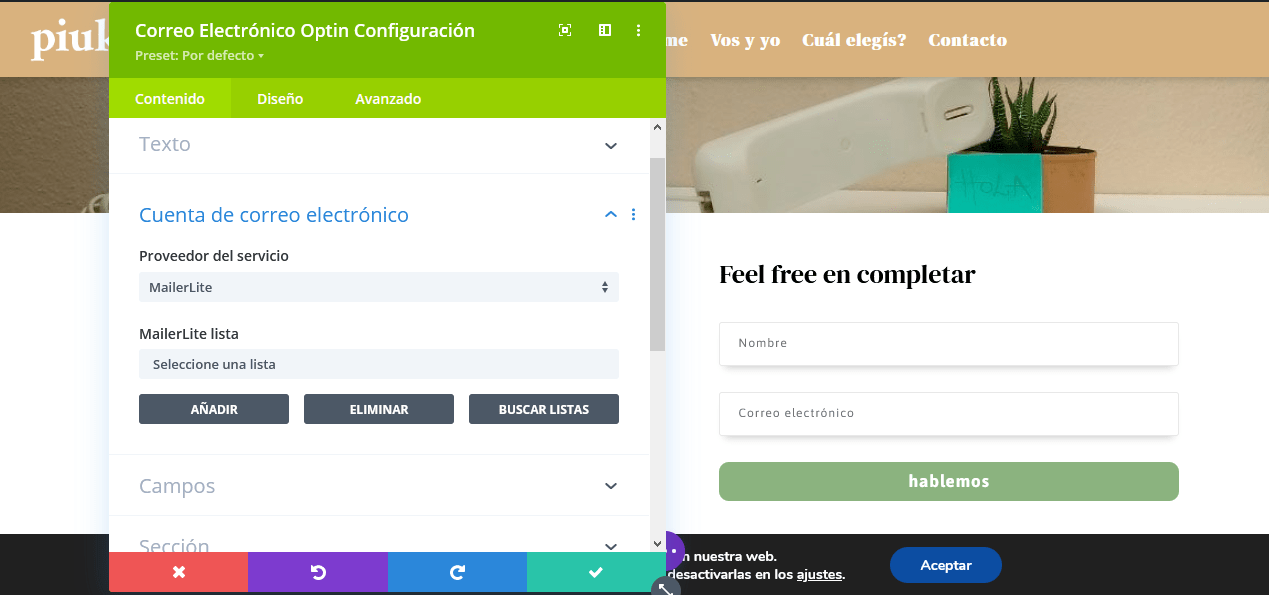Screen dimensions: 1269x595
Task: Open the Preset: Por defecto dropdown
Action: coord(199,56)
